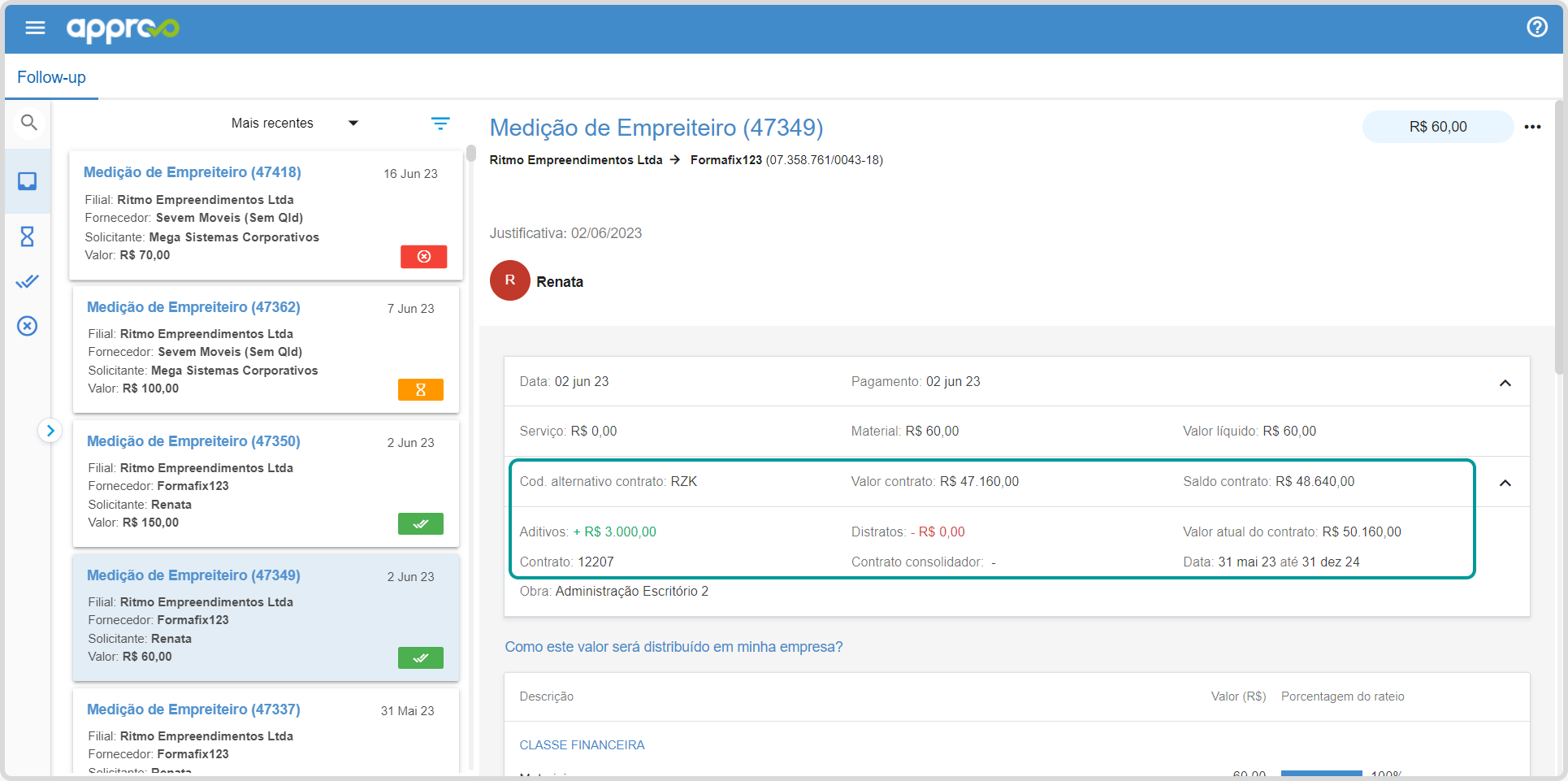The height and width of the screenshot is (781, 1568).
Task: Switch to the Follow-up tab
Action: (51, 77)
